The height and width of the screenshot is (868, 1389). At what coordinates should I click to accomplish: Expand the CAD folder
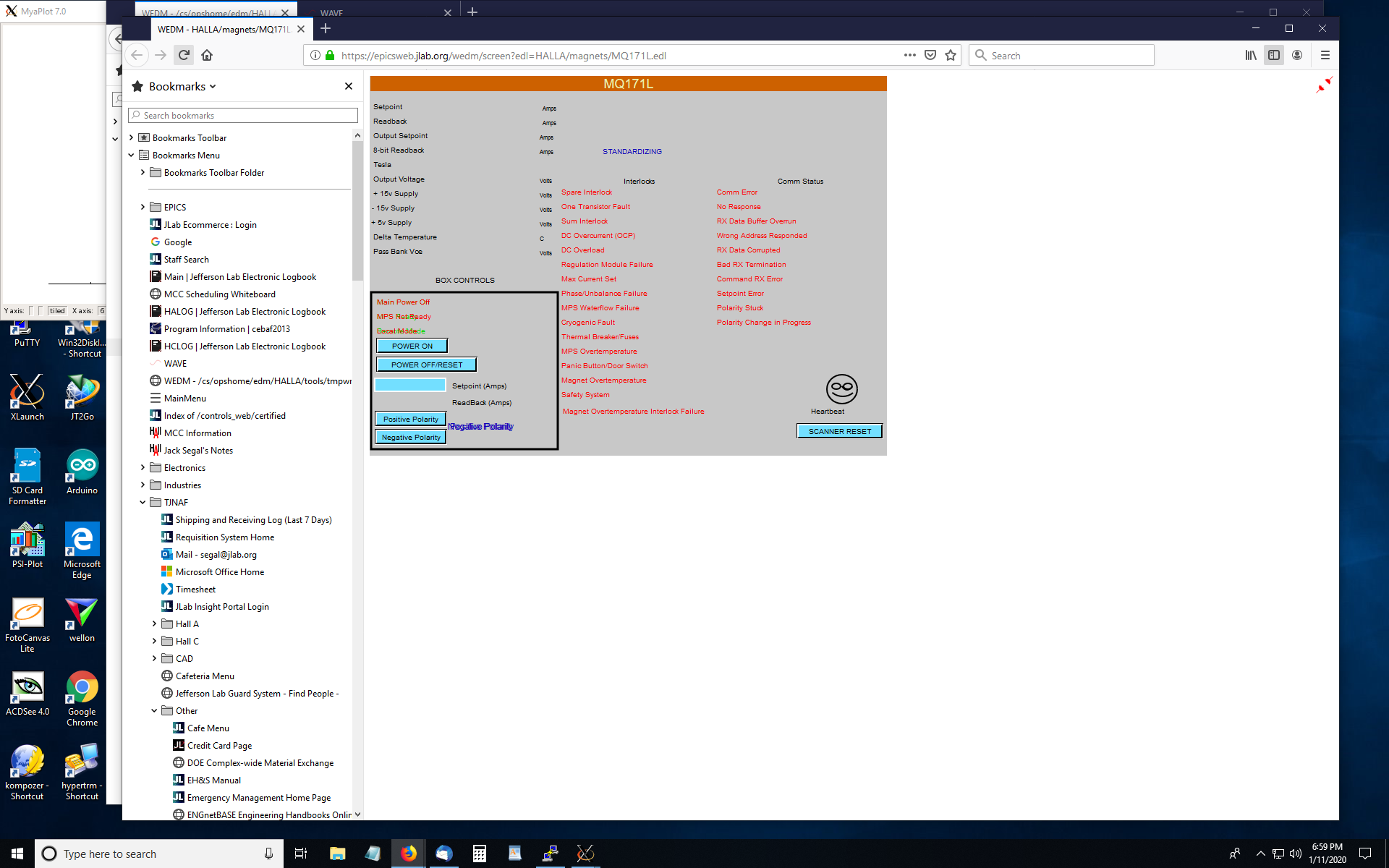tap(154, 658)
